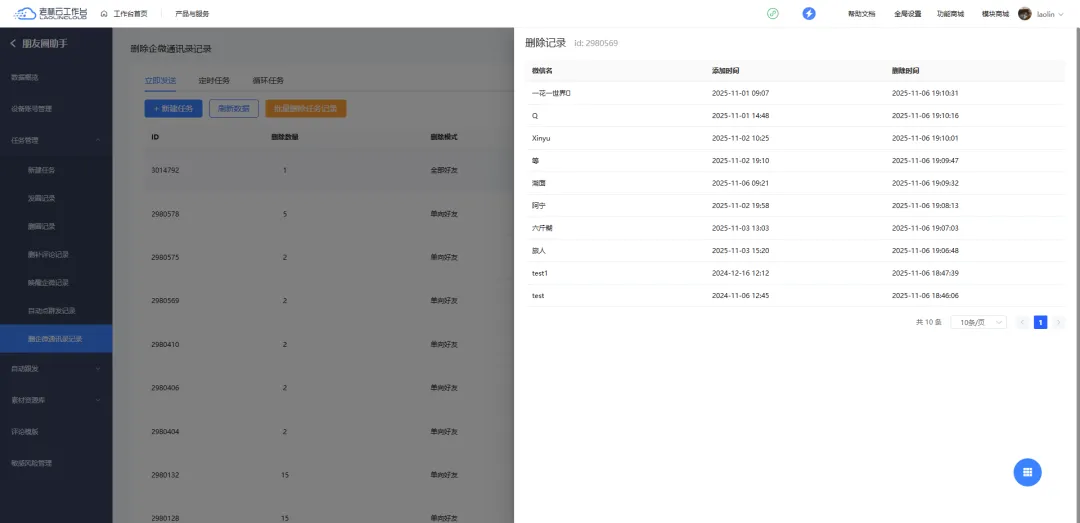This screenshot has width=1080, height=523.
Task: Open the 10条/页 page size dropdown
Action: (x=978, y=322)
